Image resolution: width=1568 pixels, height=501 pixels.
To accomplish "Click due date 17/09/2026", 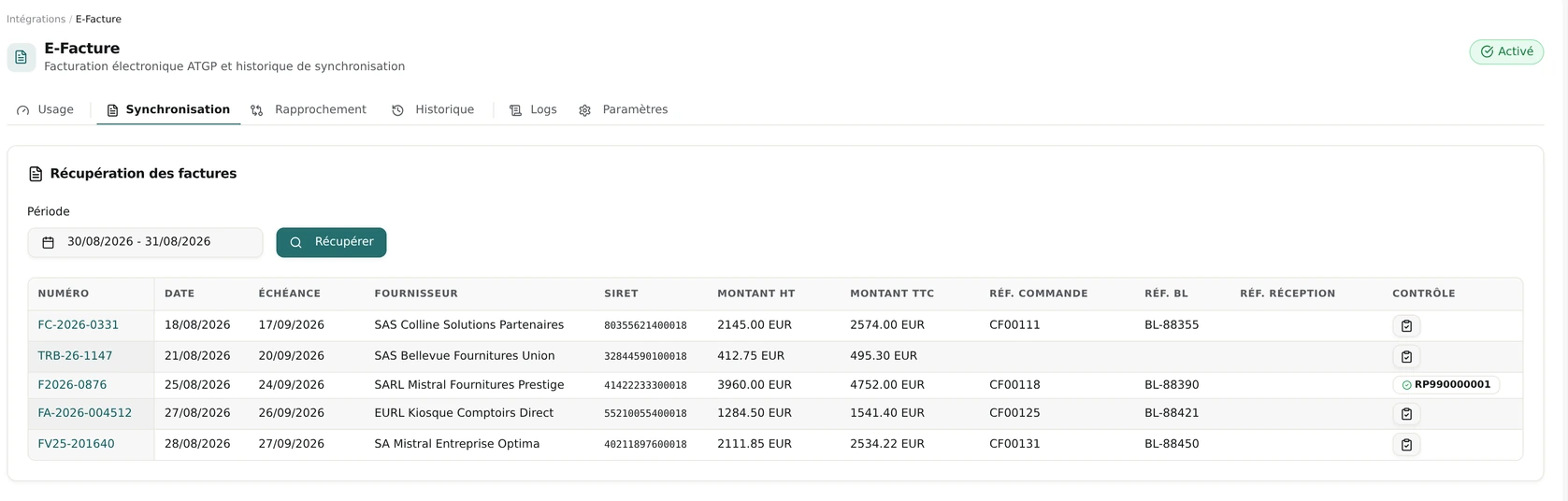I will (x=291, y=325).
